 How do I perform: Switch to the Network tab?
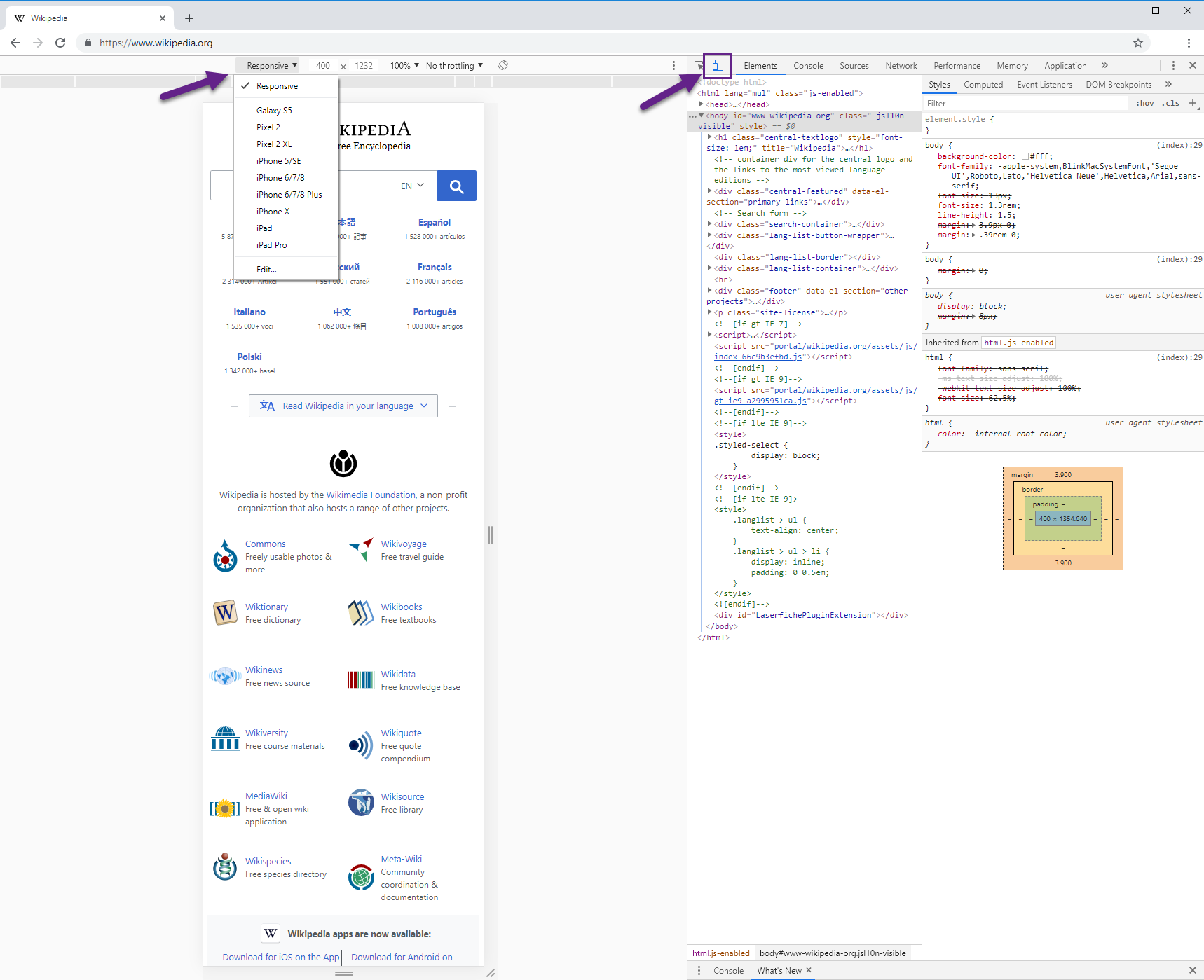(901, 65)
